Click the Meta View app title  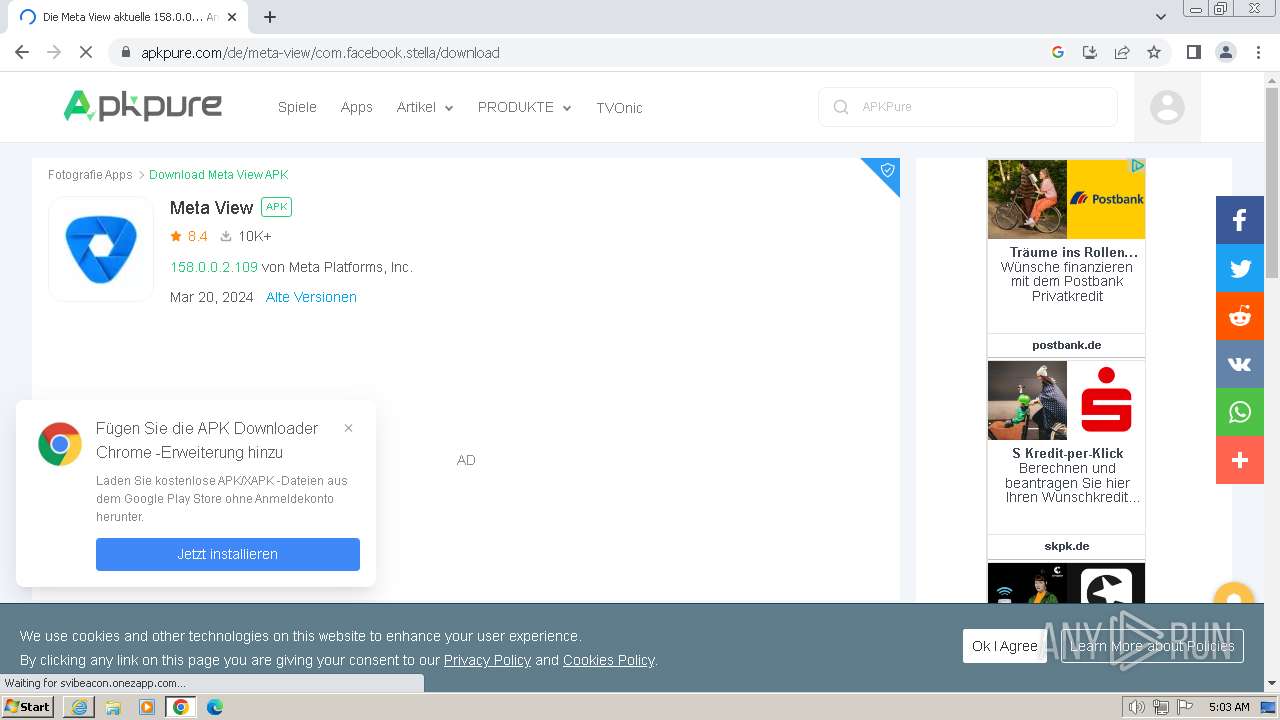click(211, 208)
